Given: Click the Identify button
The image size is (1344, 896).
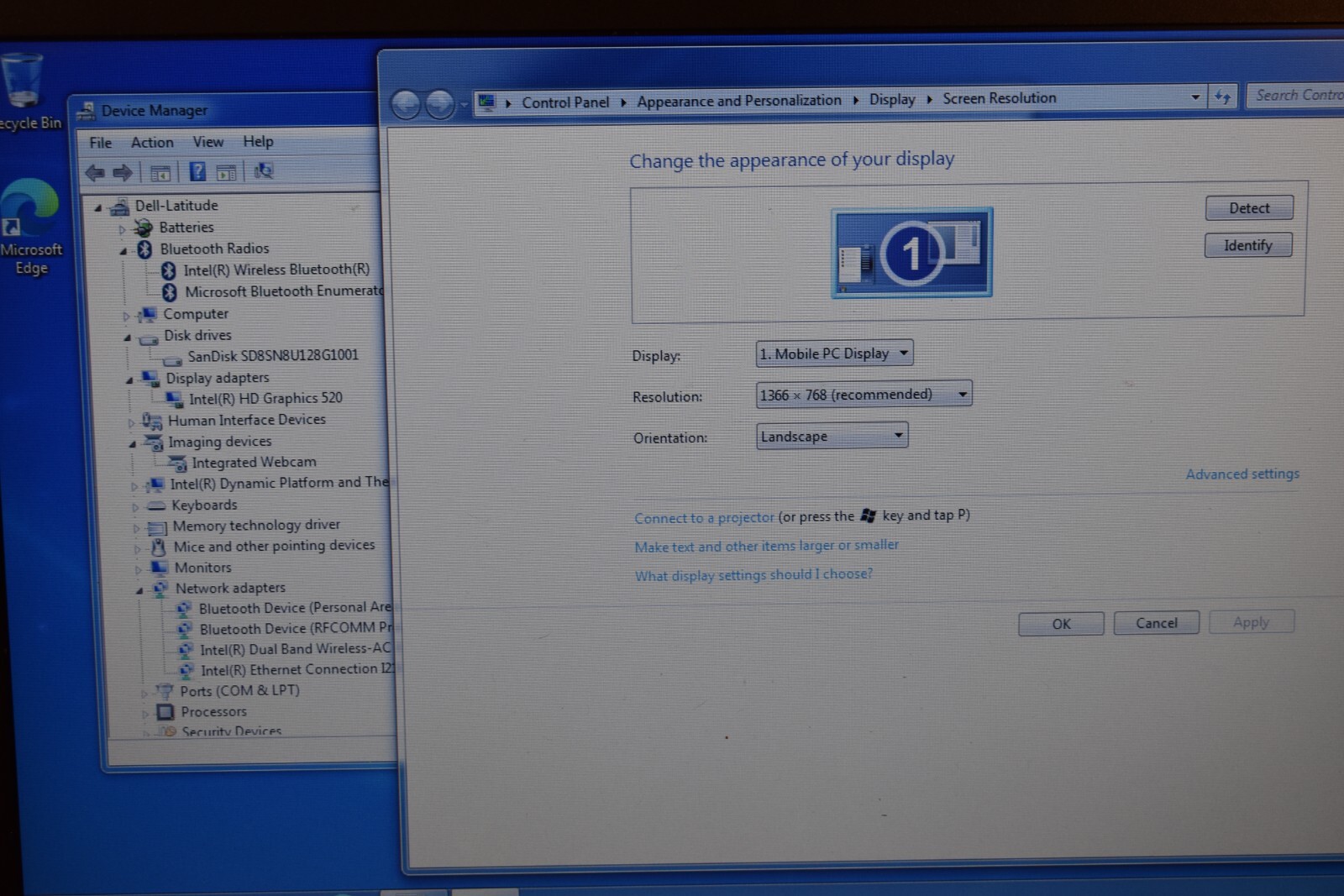Looking at the screenshot, I should (1248, 245).
